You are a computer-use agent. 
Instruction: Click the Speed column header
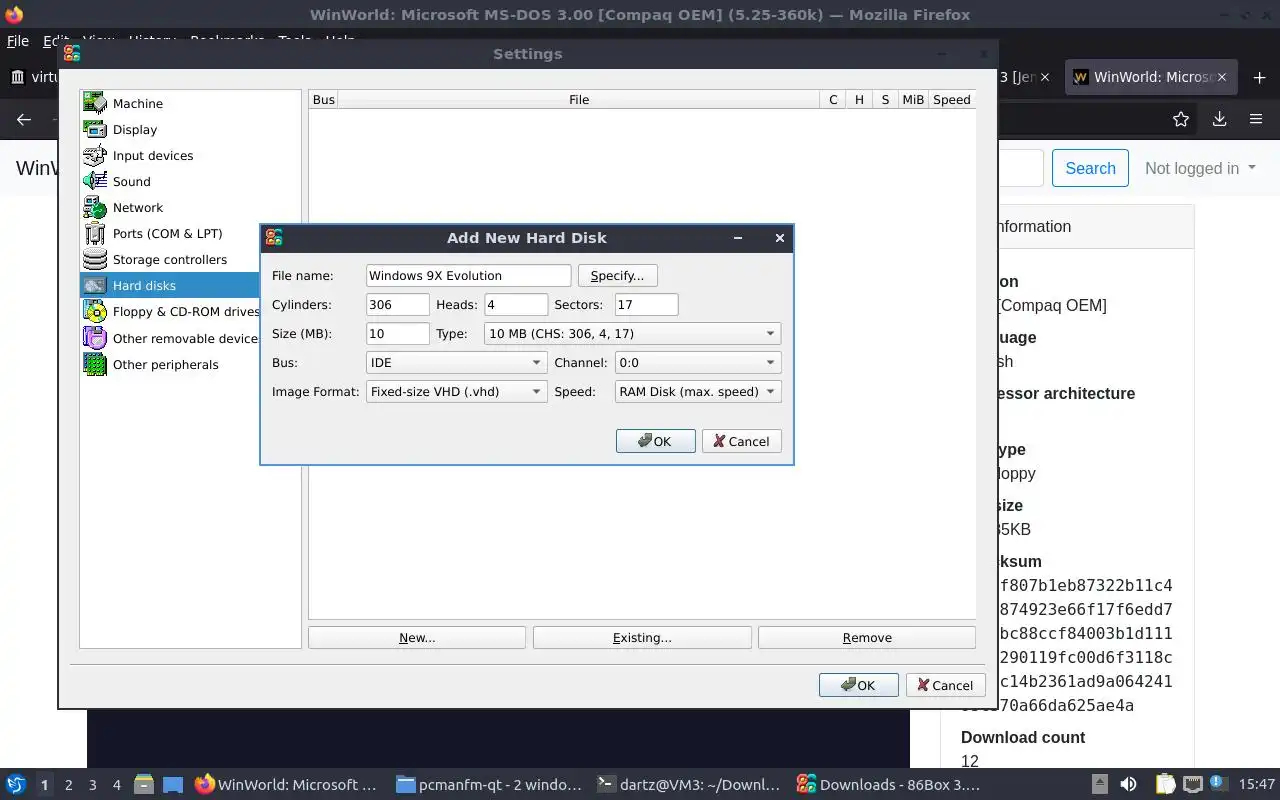(x=951, y=99)
